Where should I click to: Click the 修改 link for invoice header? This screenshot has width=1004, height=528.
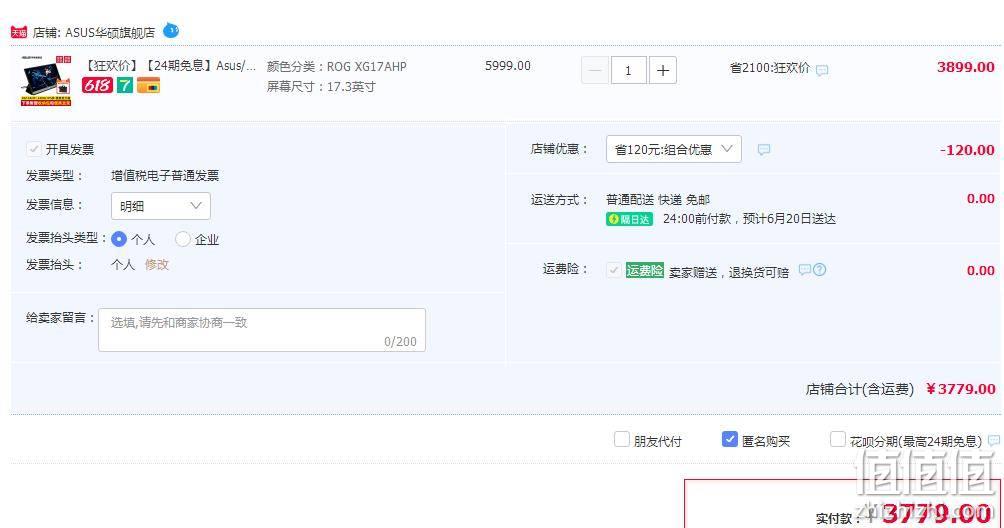157,264
